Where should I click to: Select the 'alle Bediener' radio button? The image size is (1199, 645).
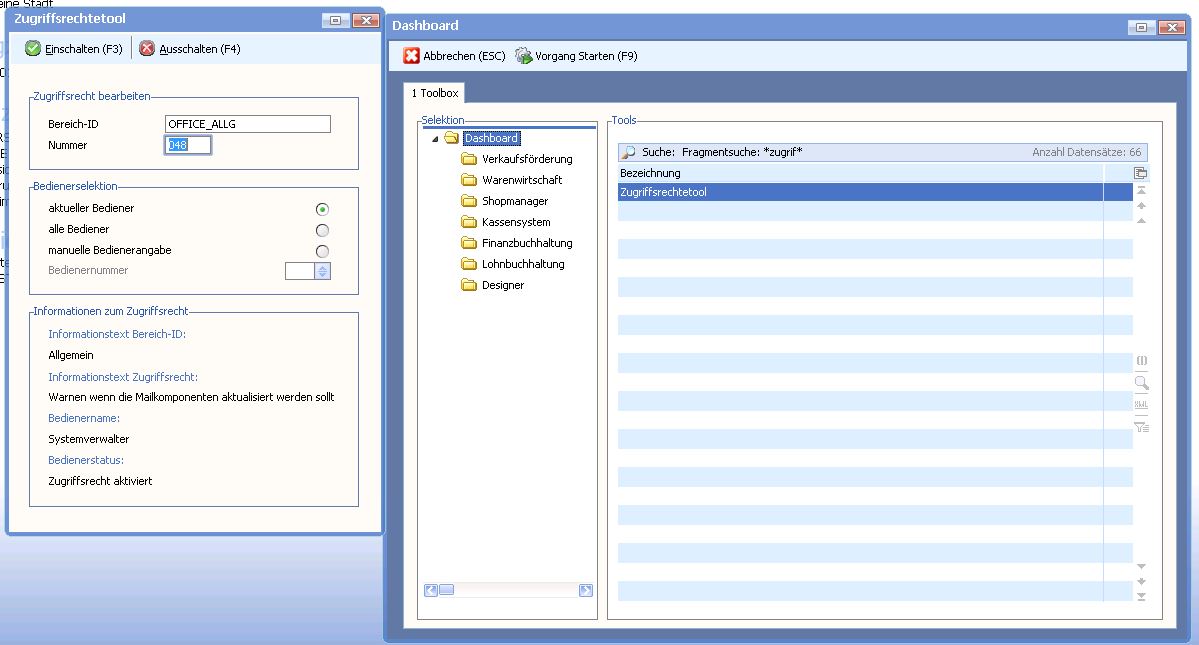[x=322, y=230]
